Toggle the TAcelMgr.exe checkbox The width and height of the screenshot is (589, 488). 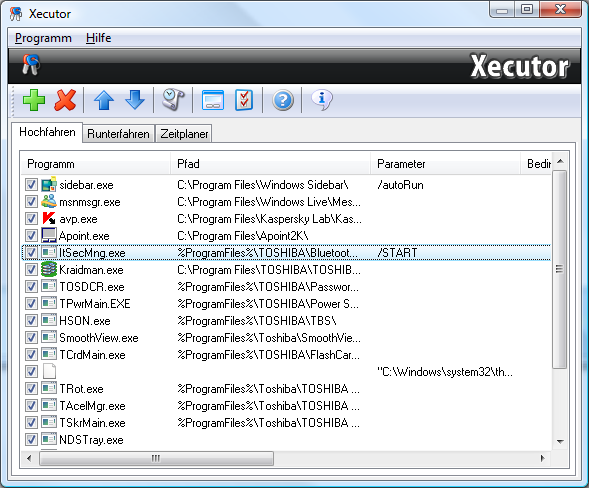coord(31,406)
